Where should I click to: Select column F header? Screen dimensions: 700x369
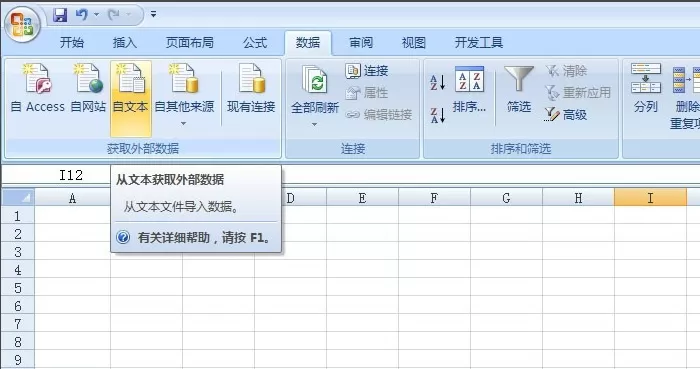tap(434, 198)
